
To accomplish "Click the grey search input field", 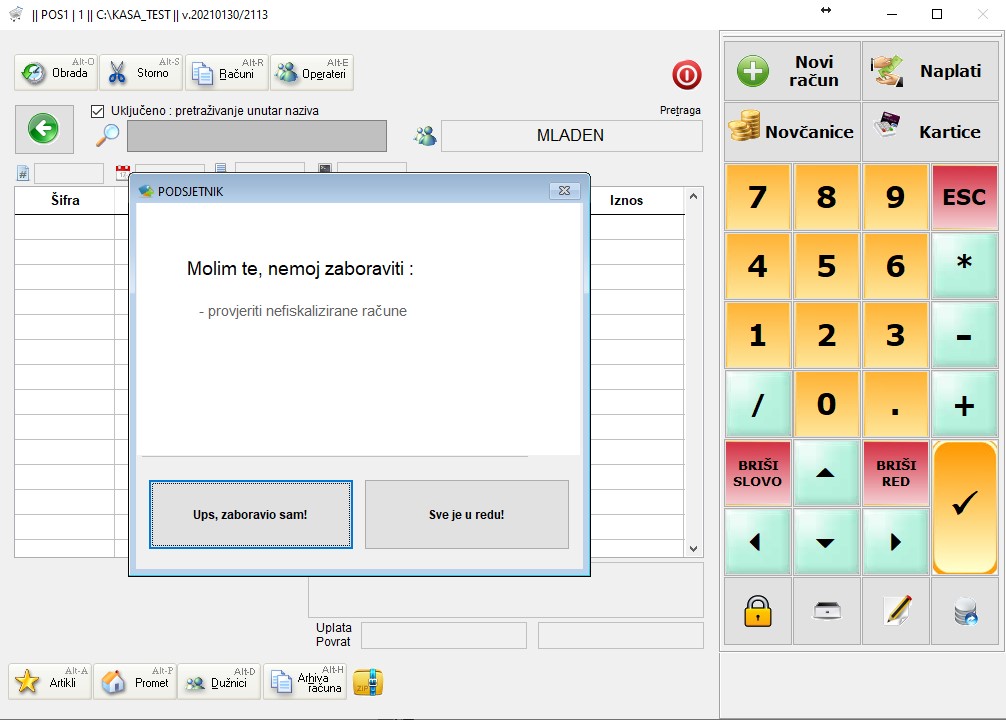I will tap(256, 136).
